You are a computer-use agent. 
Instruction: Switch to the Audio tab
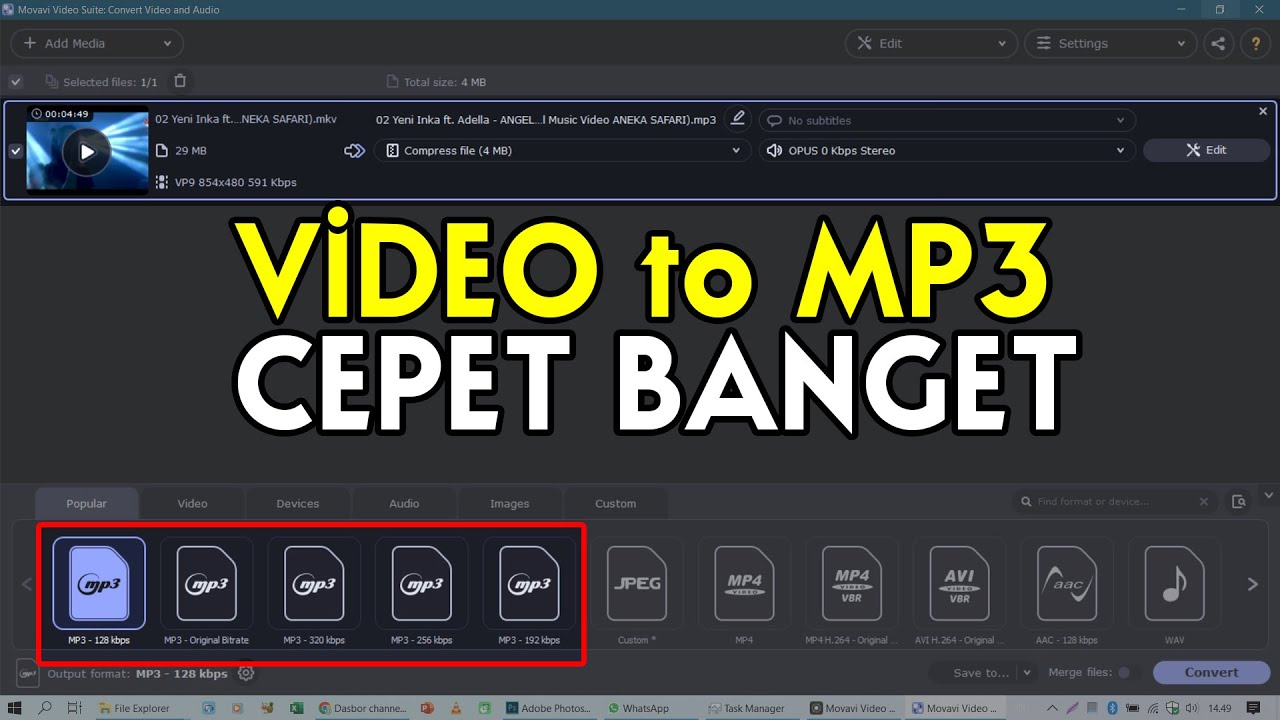(404, 503)
